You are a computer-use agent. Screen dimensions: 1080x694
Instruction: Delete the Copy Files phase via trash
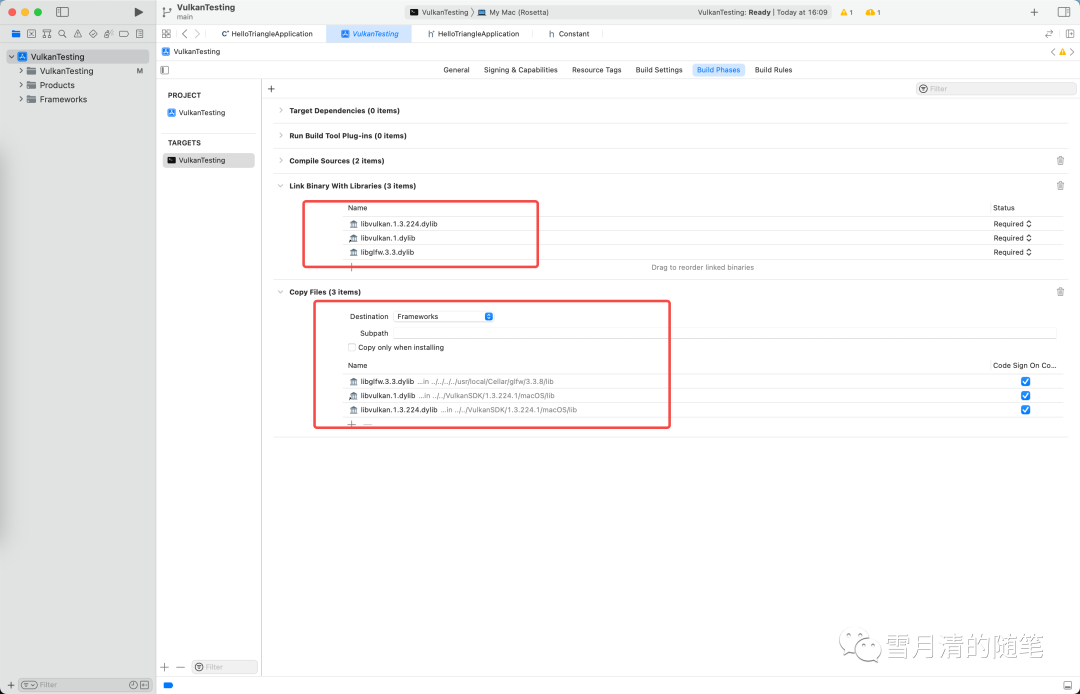click(1060, 292)
